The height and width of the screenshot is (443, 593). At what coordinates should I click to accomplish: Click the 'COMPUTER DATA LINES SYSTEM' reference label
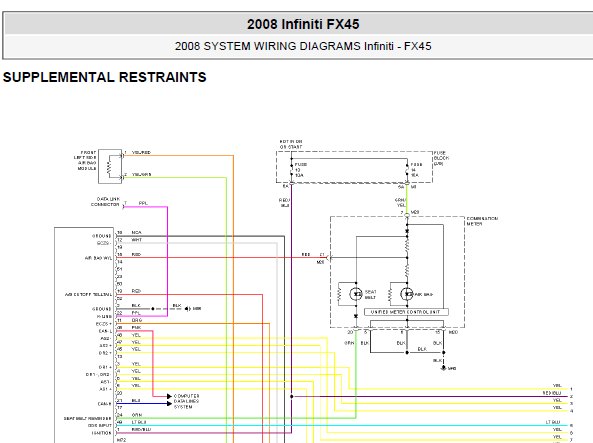[x=186, y=401]
